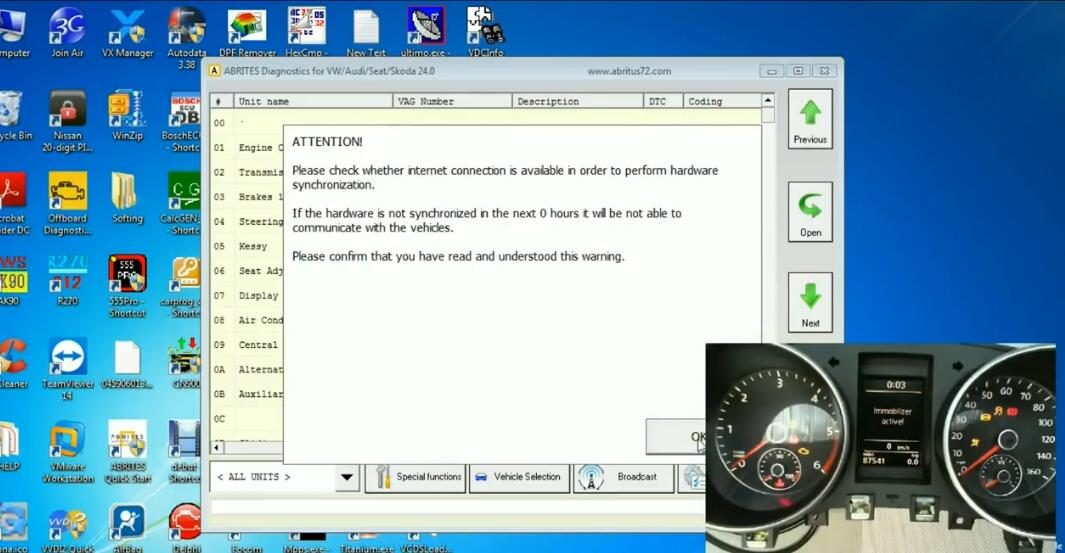Open VDCInfo desktop icon
The width and height of the screenshot is (1065, 553).
[485, 32]
